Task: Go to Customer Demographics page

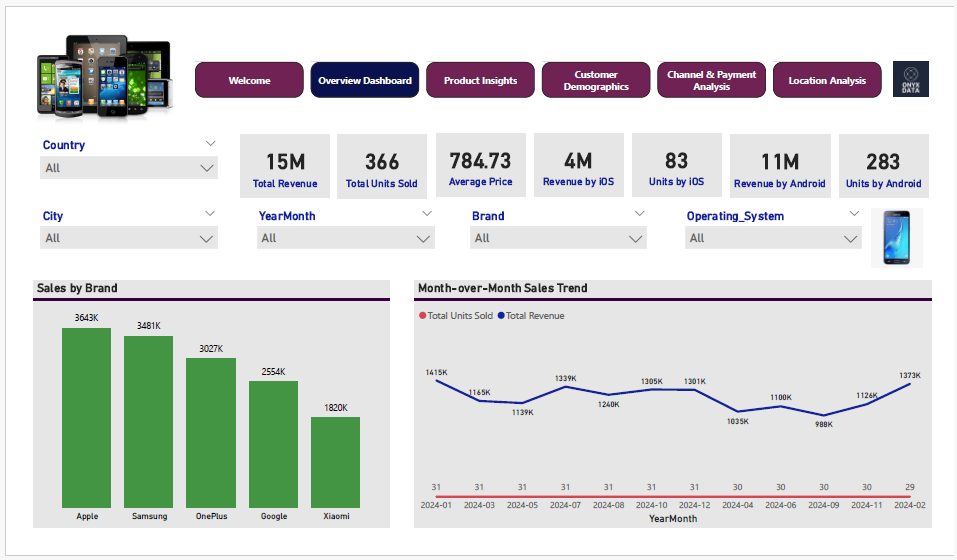Action: (596, 80)
